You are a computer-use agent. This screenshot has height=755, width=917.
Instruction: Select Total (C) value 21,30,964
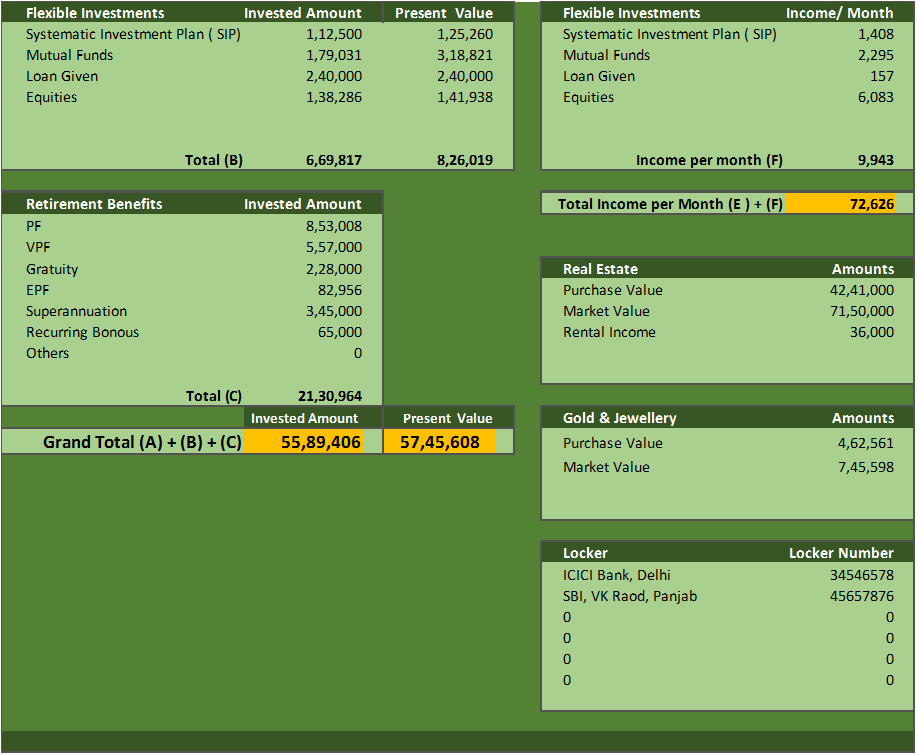[x=330, y=397]
